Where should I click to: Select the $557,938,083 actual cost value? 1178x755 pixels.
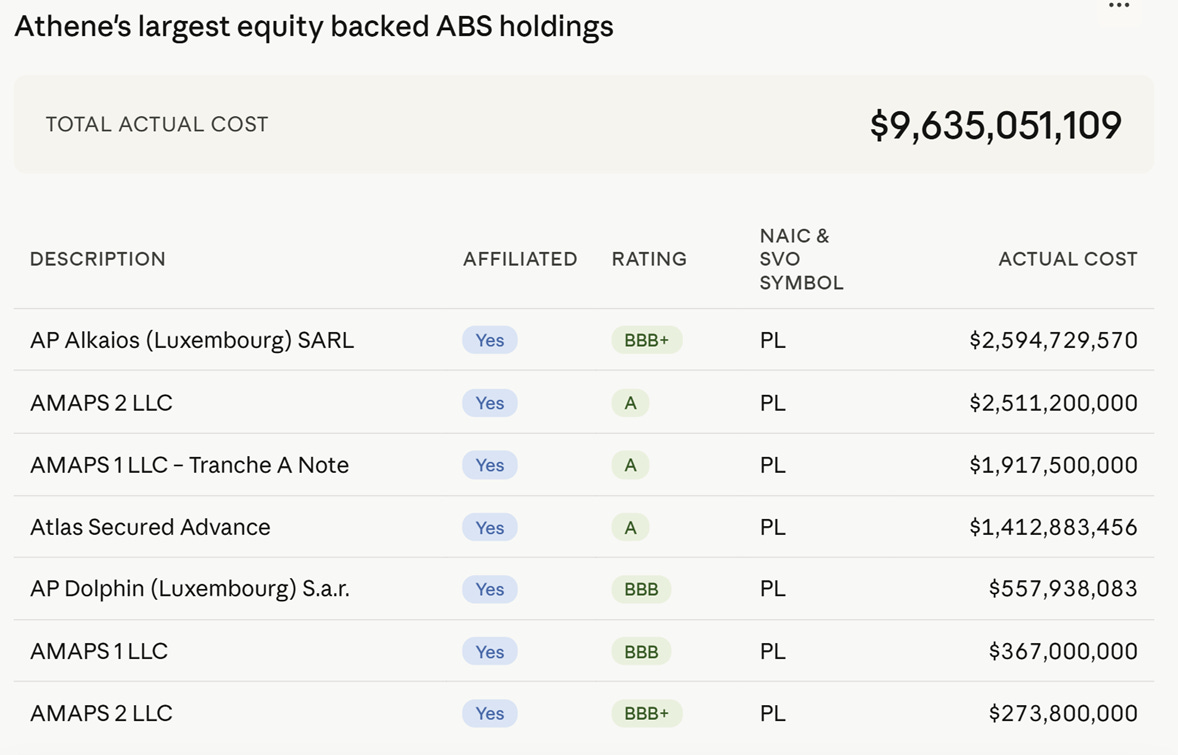(1063, 588)
